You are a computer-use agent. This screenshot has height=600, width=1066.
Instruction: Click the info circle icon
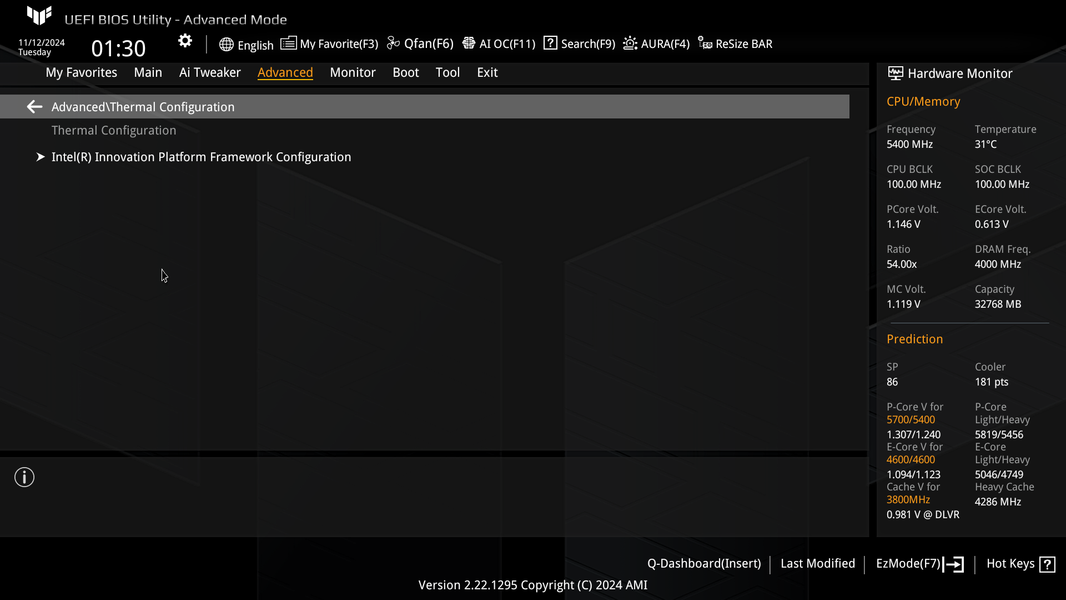24,477
